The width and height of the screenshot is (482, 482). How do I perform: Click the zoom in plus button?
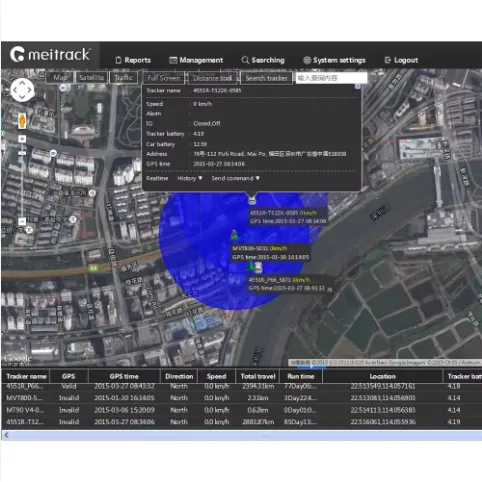point(22,139)
